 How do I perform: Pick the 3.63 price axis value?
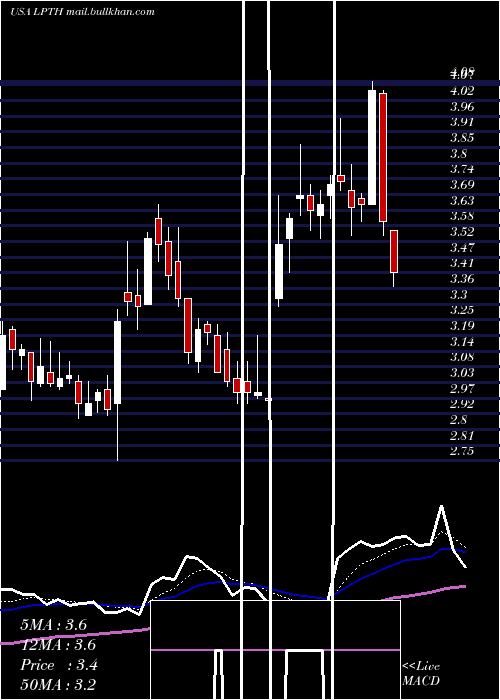click(x=462, y=200)
